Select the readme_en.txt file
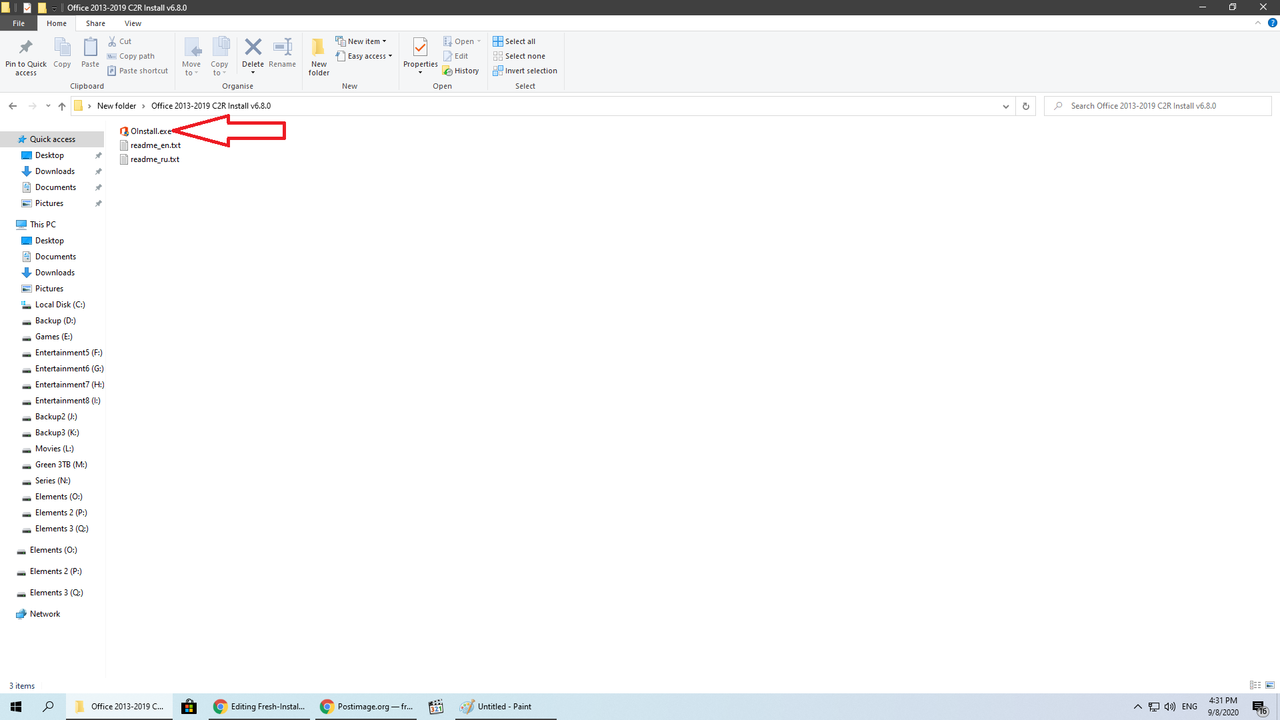 pos(149,145)
